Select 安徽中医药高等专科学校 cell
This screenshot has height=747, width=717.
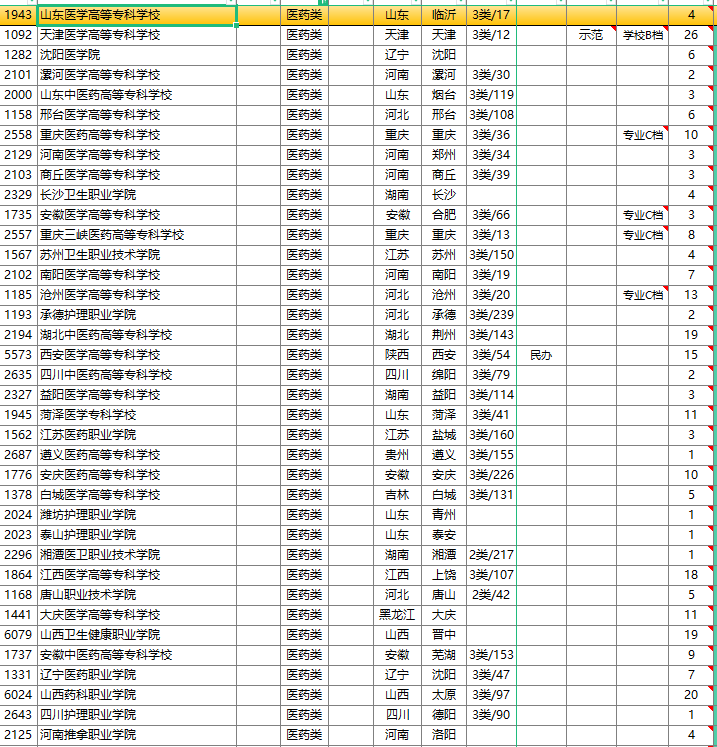(x=137, y=656)
